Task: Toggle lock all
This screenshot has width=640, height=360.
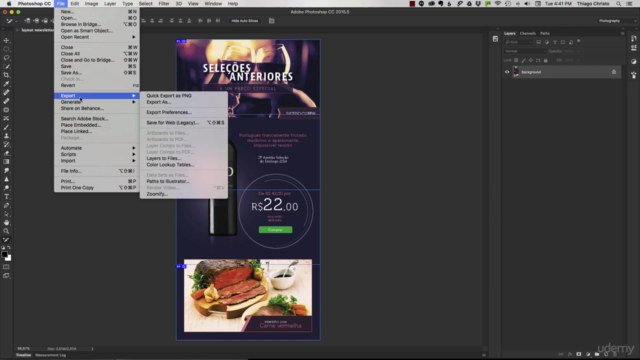Action: 545,60
